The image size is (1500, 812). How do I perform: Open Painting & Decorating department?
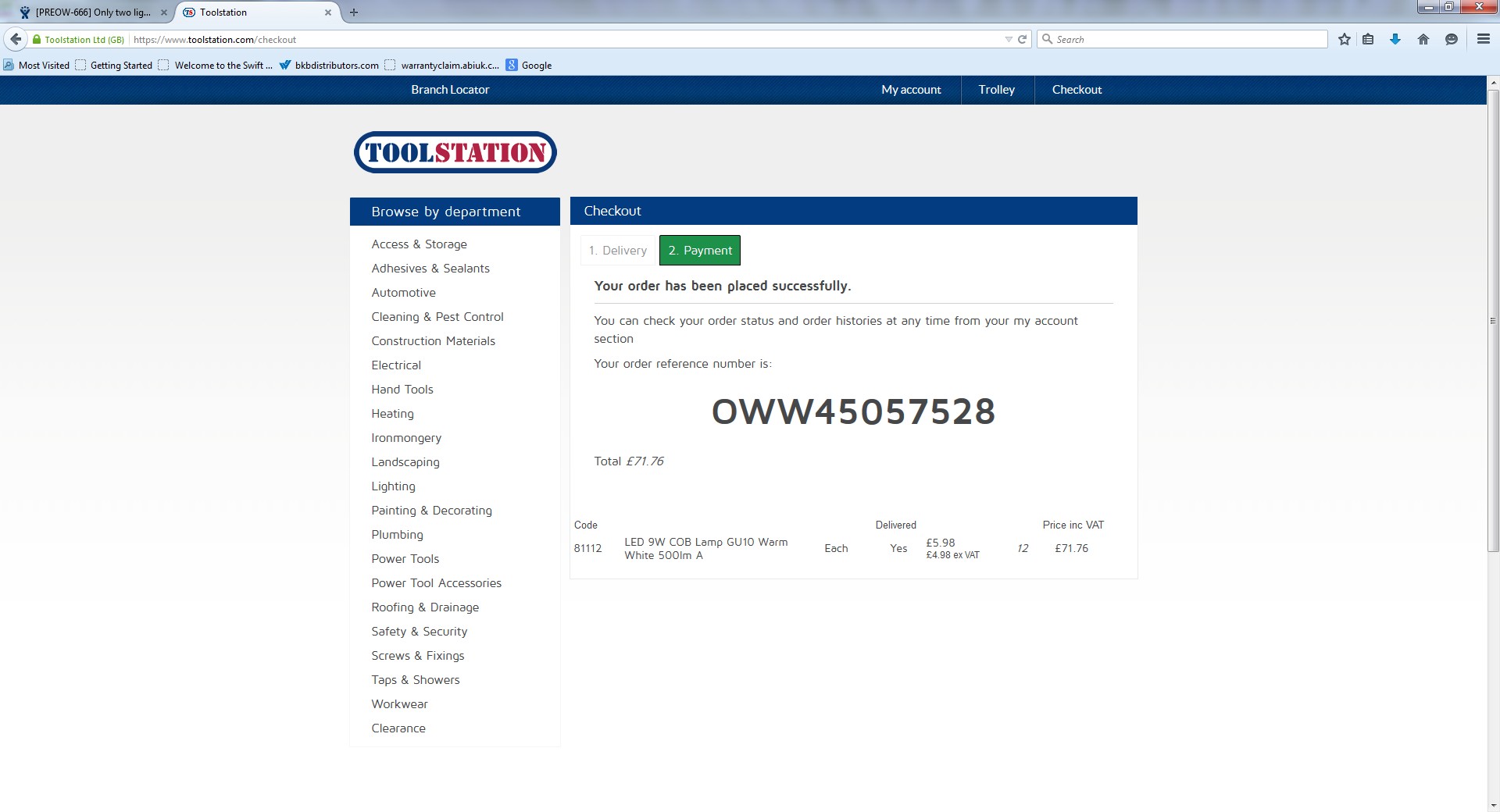click(431, 511)
